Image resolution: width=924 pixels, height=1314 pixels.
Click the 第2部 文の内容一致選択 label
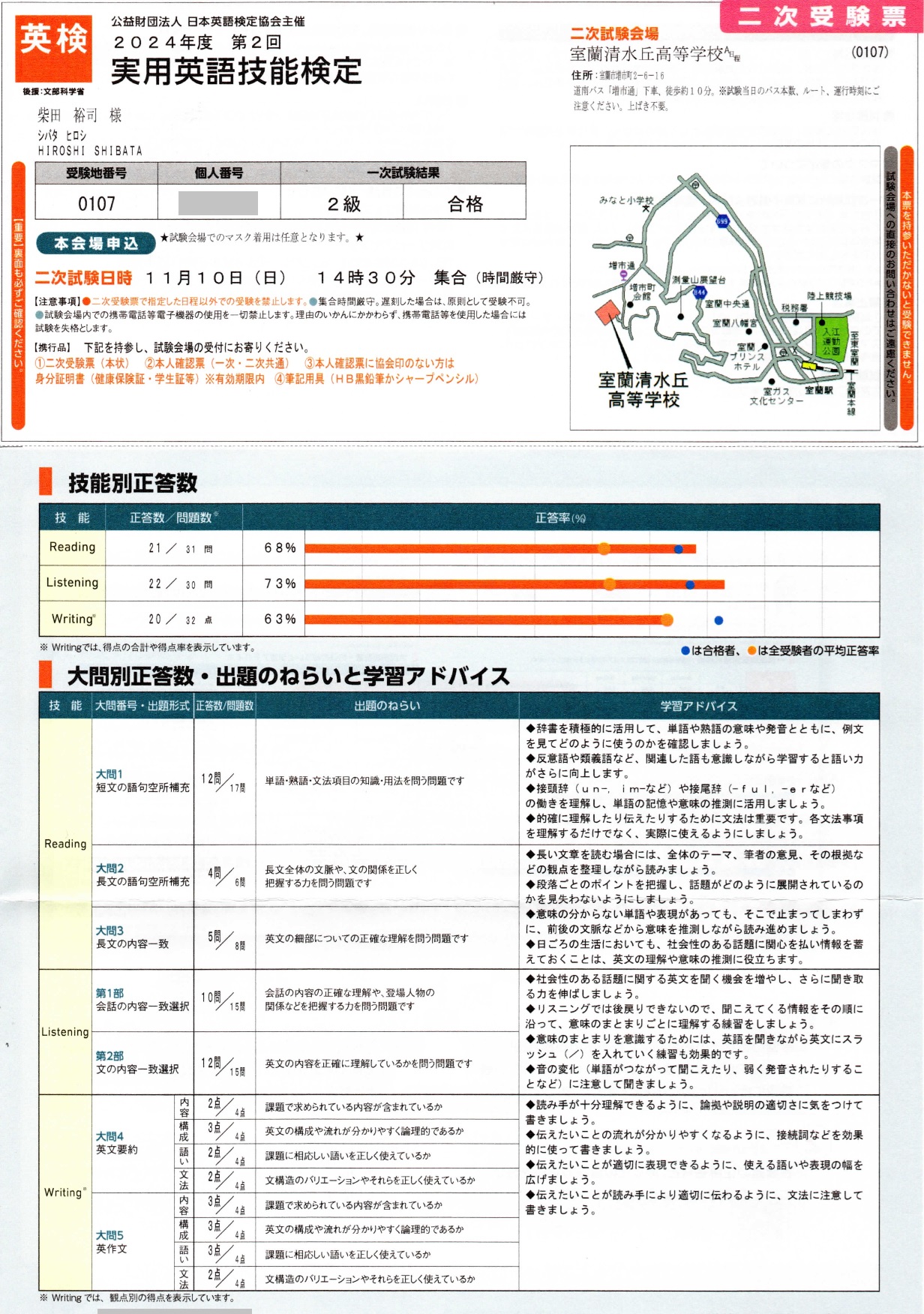[x=137, y=1062]
